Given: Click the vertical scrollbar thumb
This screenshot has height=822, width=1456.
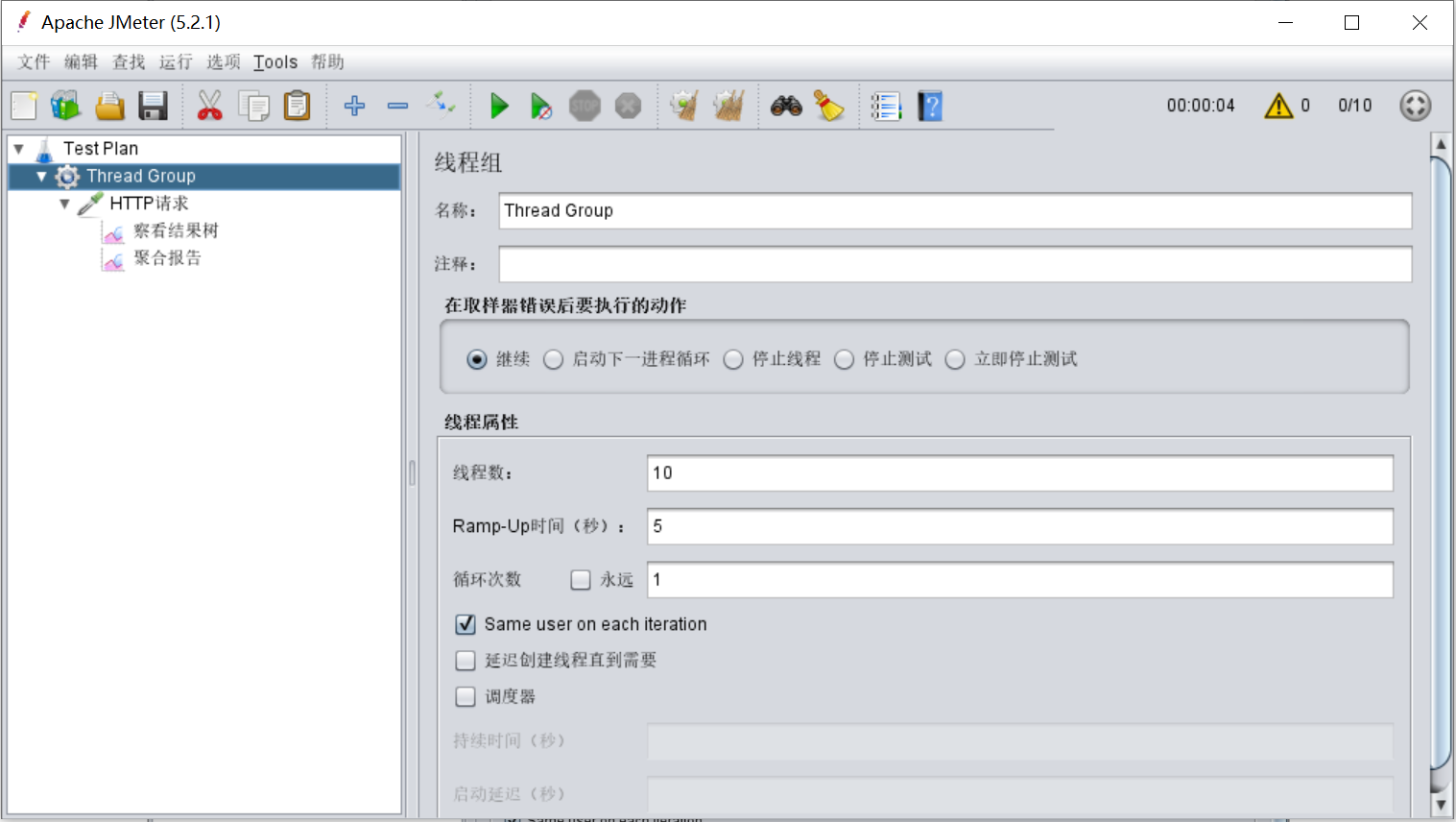Looking at the screenshot, I should point(1441,463).
